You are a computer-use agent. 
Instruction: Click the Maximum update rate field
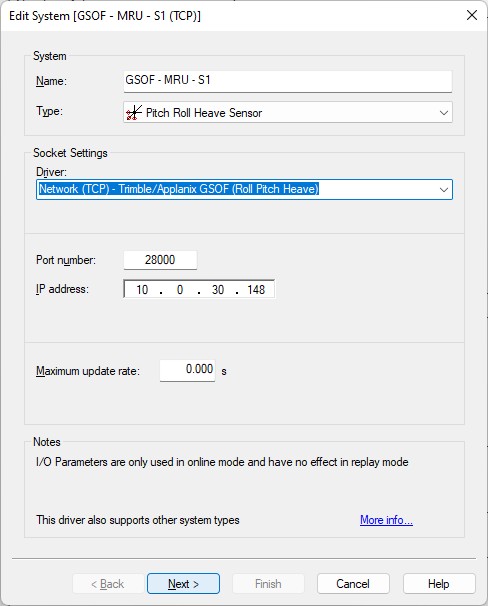click(x=187, y=370)
